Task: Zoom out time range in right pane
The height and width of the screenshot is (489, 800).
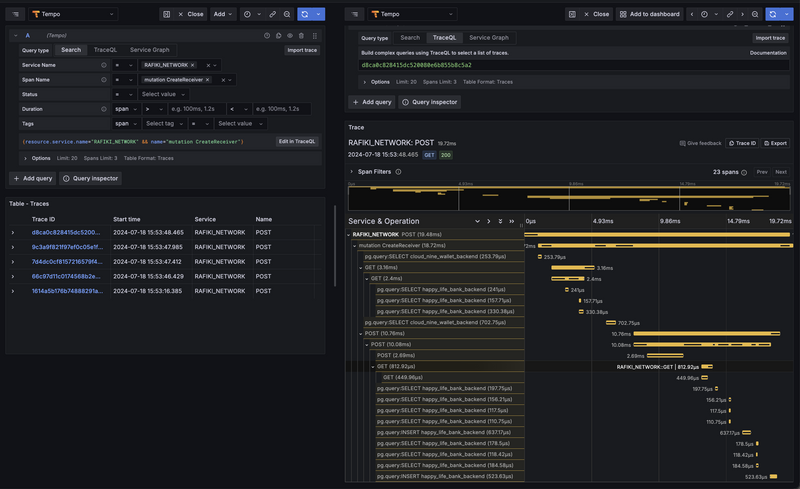Action: click(x=755, y=14)
